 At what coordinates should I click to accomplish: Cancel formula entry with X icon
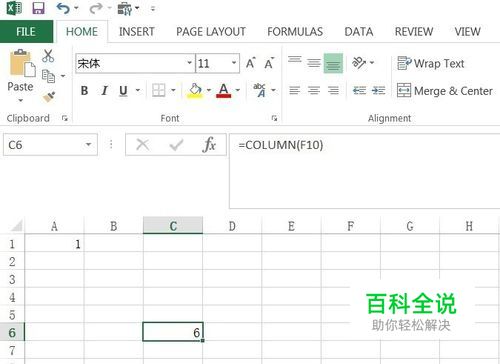[143, 145]
